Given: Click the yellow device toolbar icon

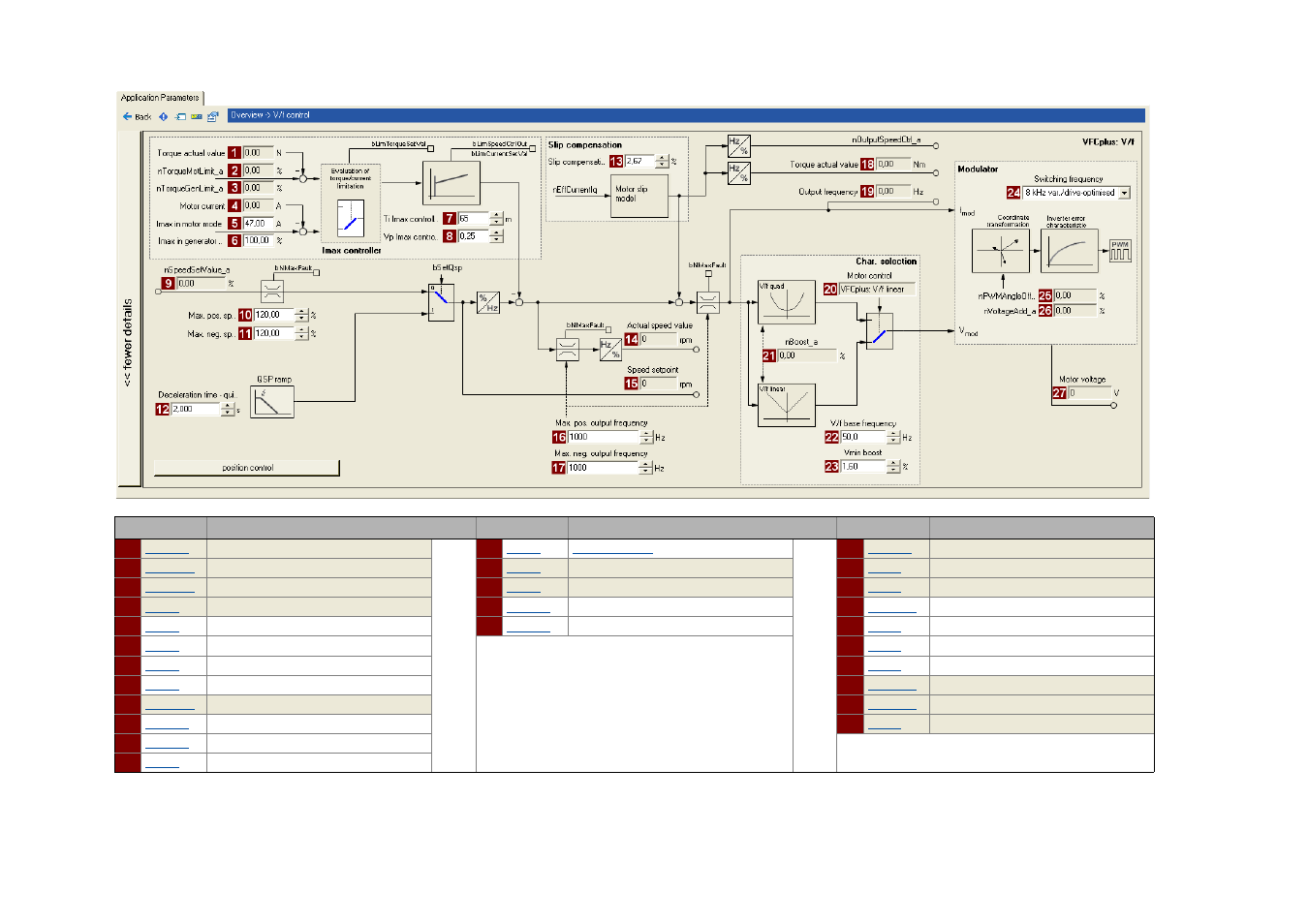Looking at the screenshot, I should pyautogui.click(x=197, y=116).
